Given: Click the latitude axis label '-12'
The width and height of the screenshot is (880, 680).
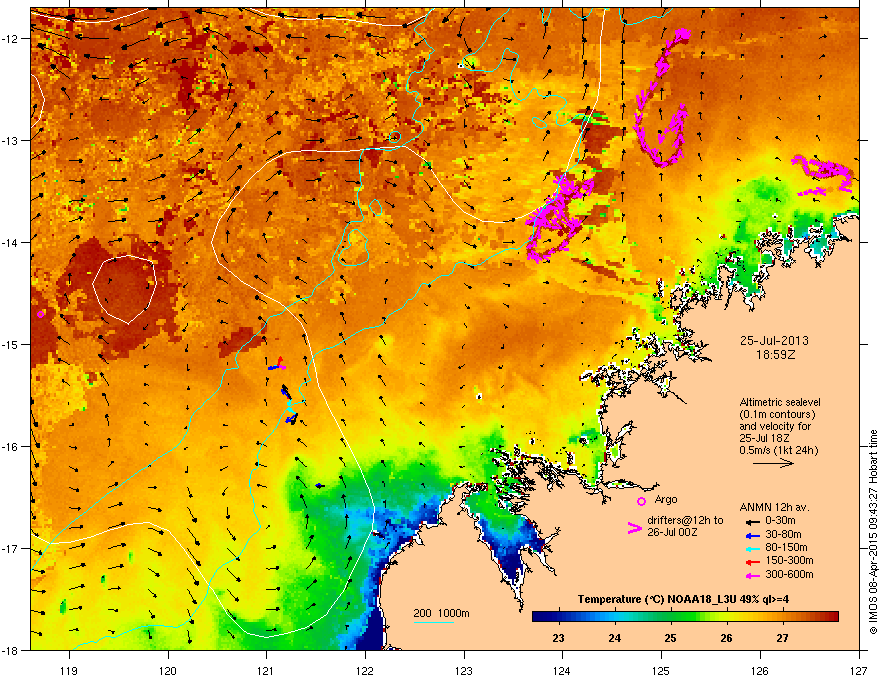Looking at the screenshot, I should click(x=10, y=39).
